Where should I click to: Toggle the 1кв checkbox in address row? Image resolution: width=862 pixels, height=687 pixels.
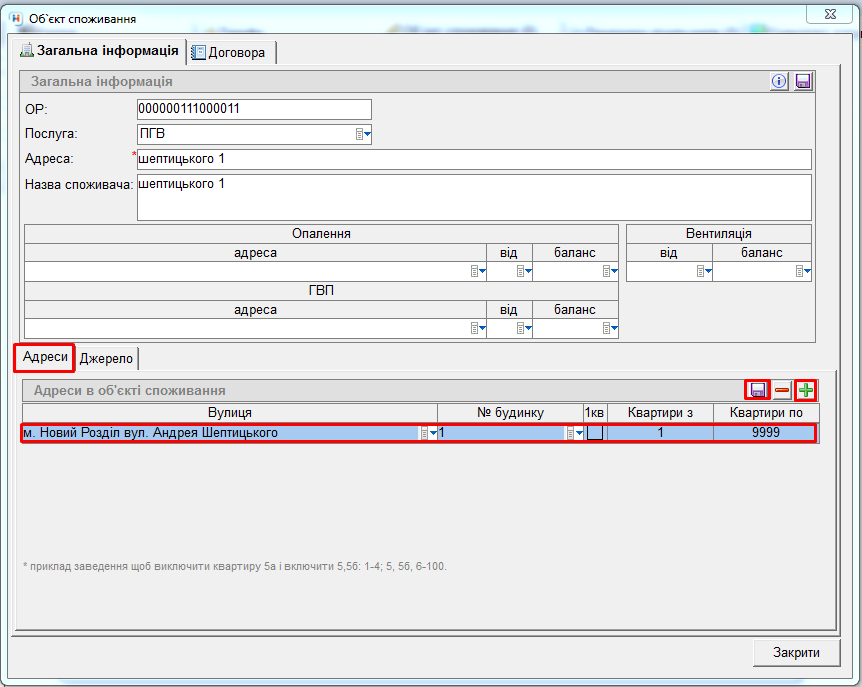point(595,433)
